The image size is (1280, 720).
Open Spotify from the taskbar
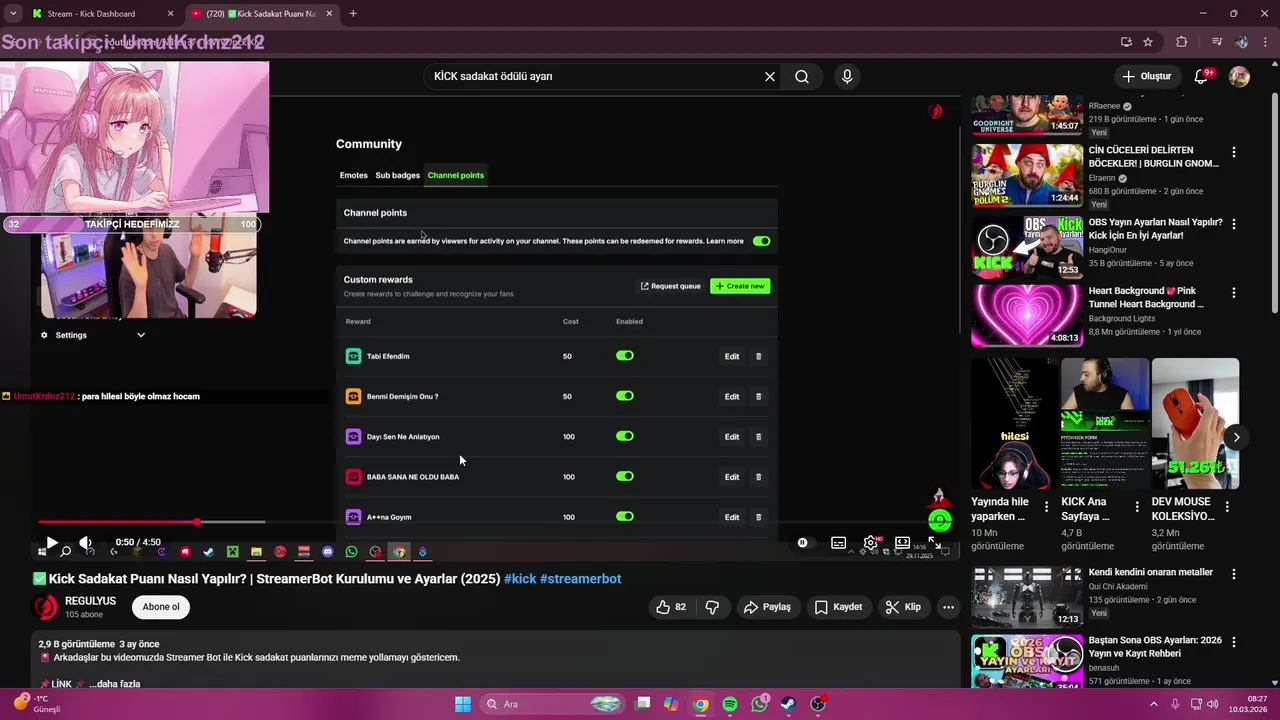click(x=730, y=704)
